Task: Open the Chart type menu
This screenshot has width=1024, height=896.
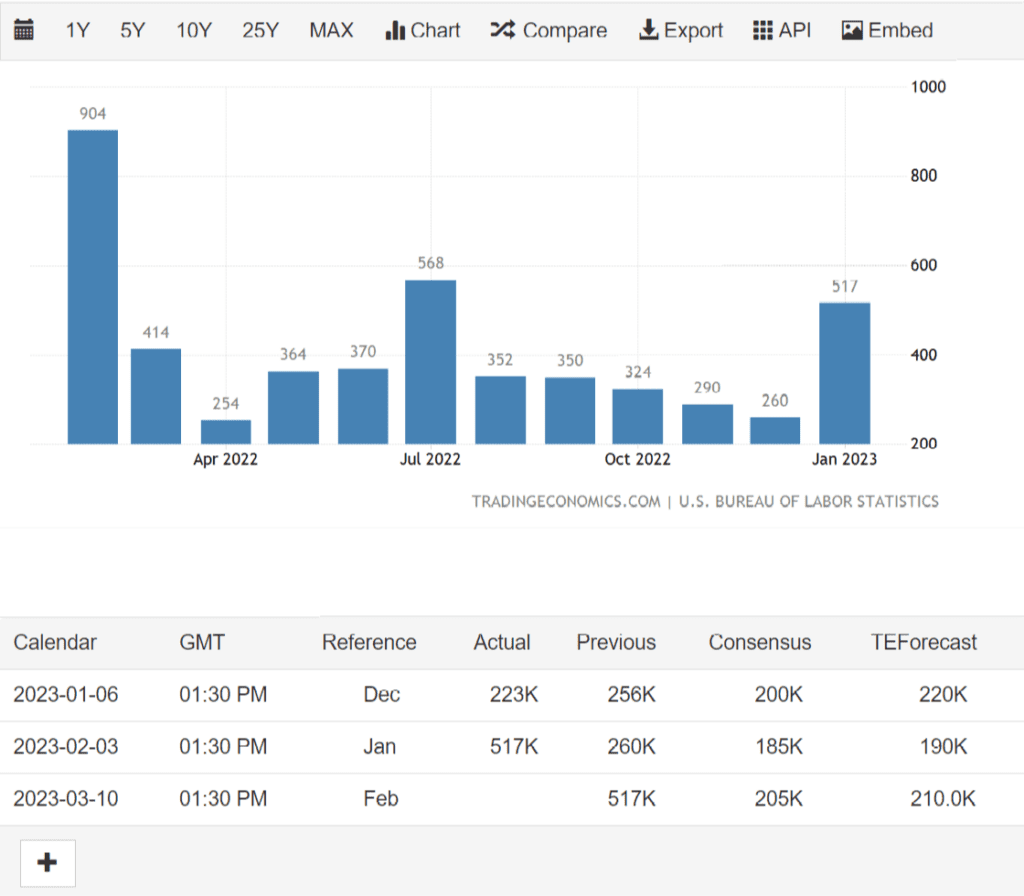Action: click(423, 30)
